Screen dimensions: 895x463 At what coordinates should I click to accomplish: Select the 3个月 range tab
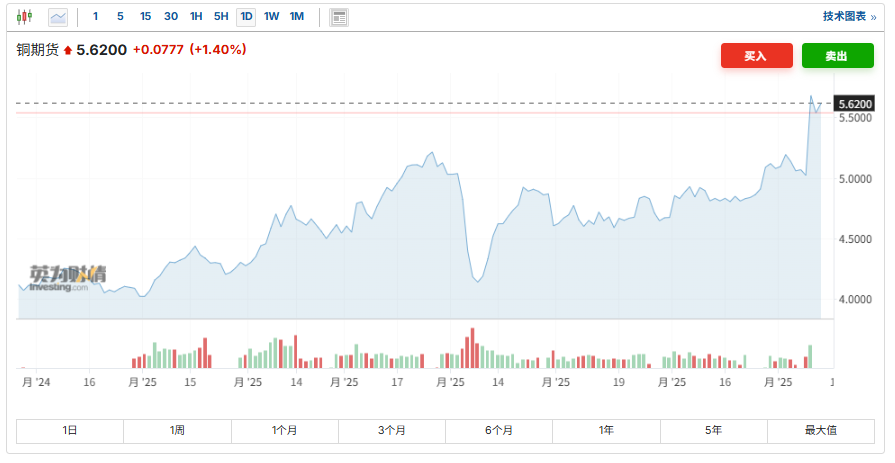point(392,430)
